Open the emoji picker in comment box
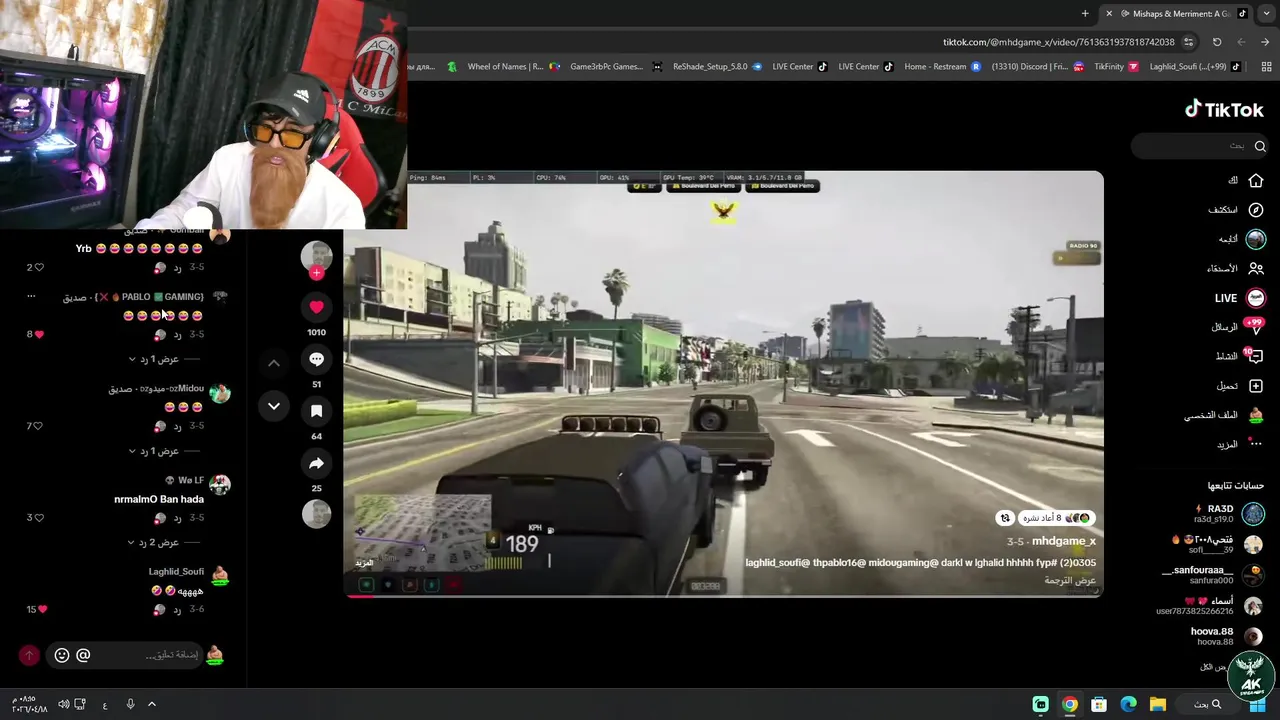The image size is (1280, 720). pyautogui.click(x=62, y=655)
